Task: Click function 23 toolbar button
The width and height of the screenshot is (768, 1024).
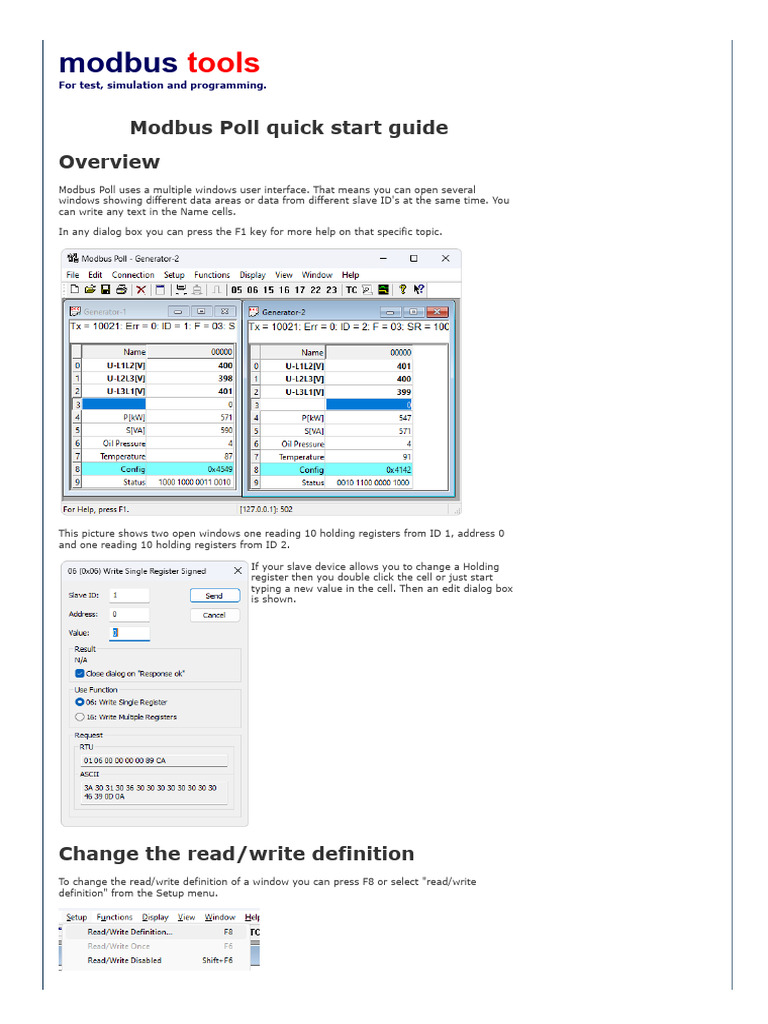Action: pyautogui.click(x=331, y=290)
